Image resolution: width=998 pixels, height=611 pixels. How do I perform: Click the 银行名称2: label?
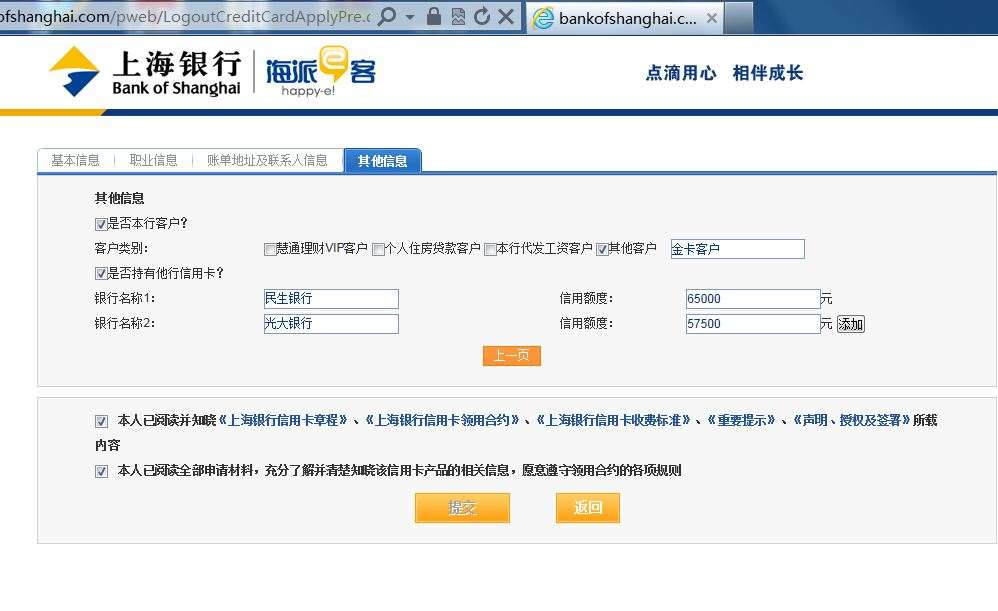(125, 323)
